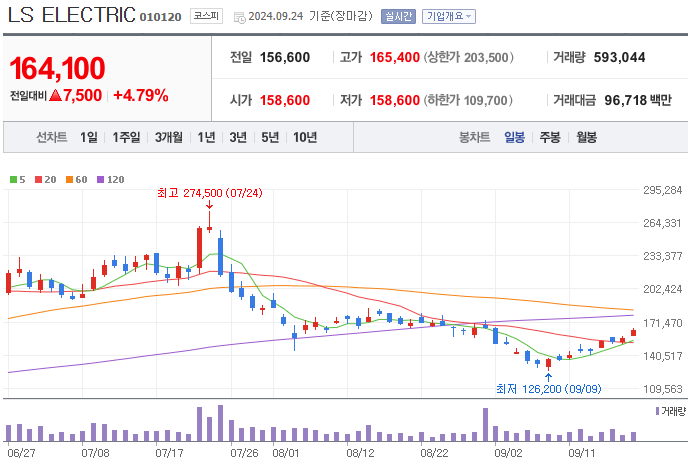Select the 3개월 line chart tab
Viewport: 688px width, 466px height.
click(169, 137)
